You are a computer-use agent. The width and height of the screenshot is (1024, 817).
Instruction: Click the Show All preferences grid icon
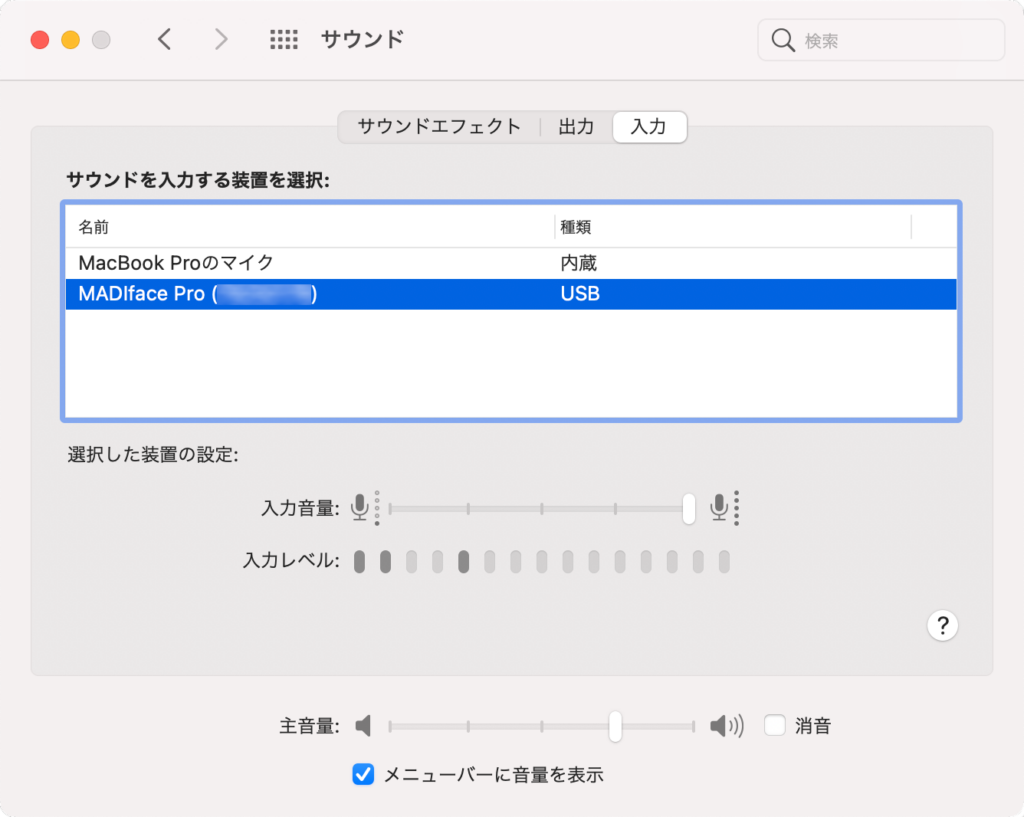pos(283,39)
